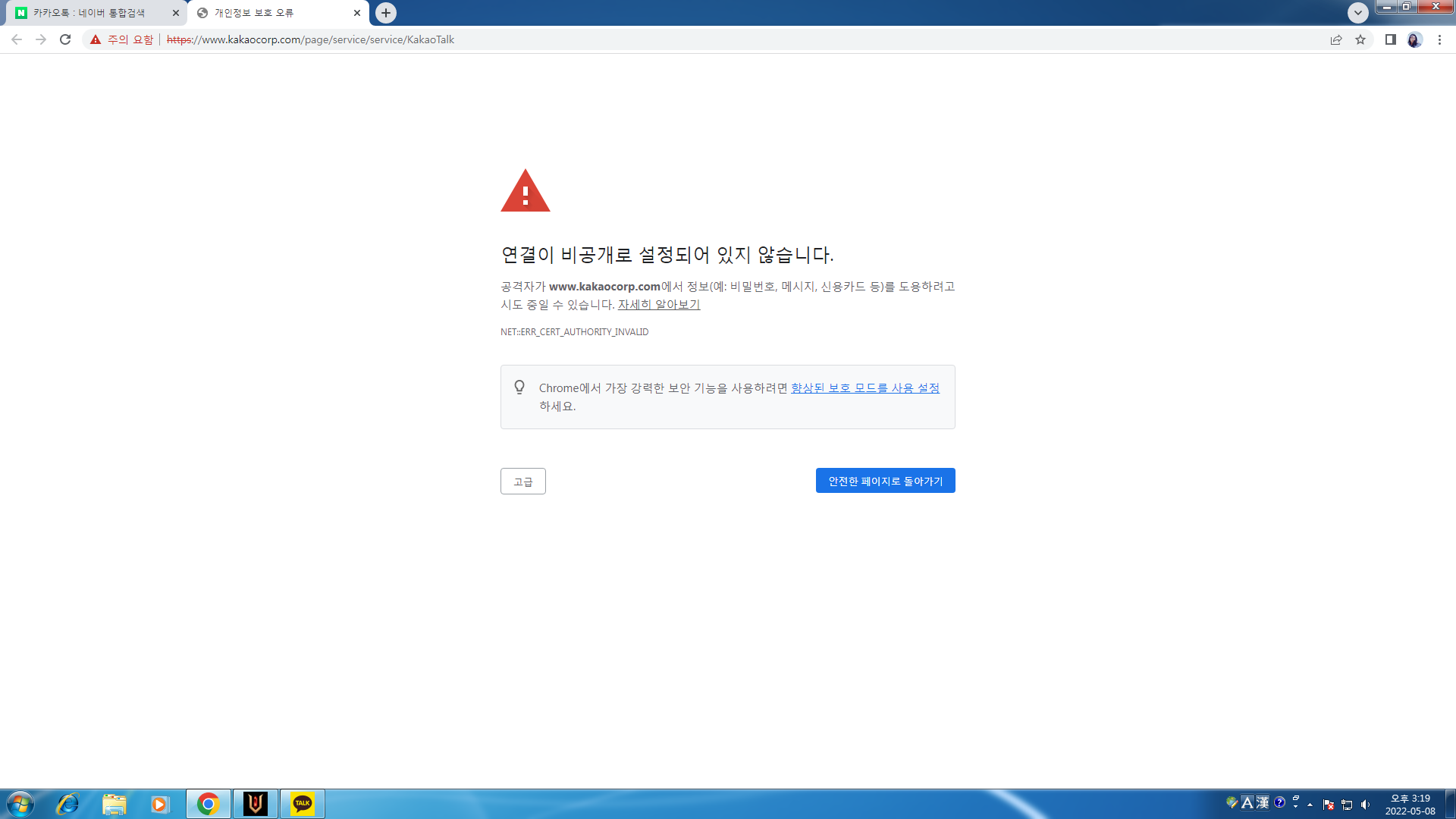Click the forward navigation arrow
1456x819 pixels.
pos(41,39)
